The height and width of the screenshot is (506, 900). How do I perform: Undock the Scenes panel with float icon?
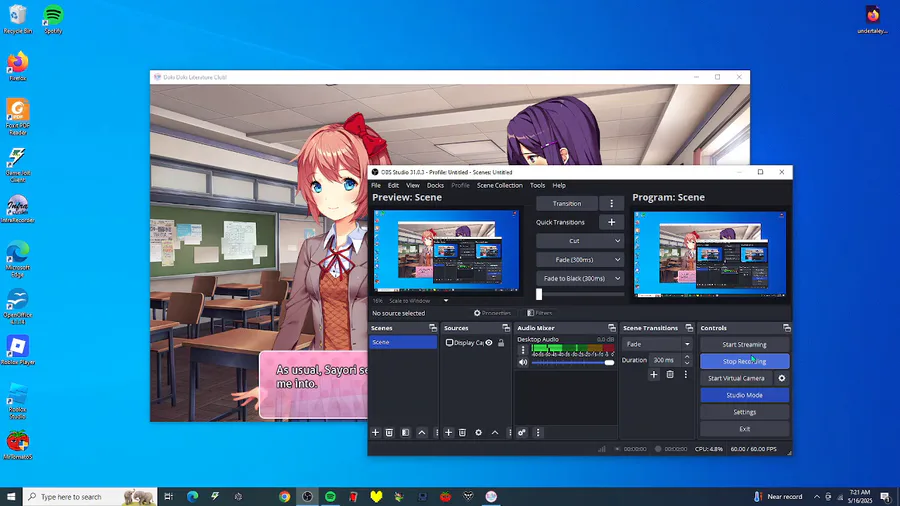[x=433, y=328]
